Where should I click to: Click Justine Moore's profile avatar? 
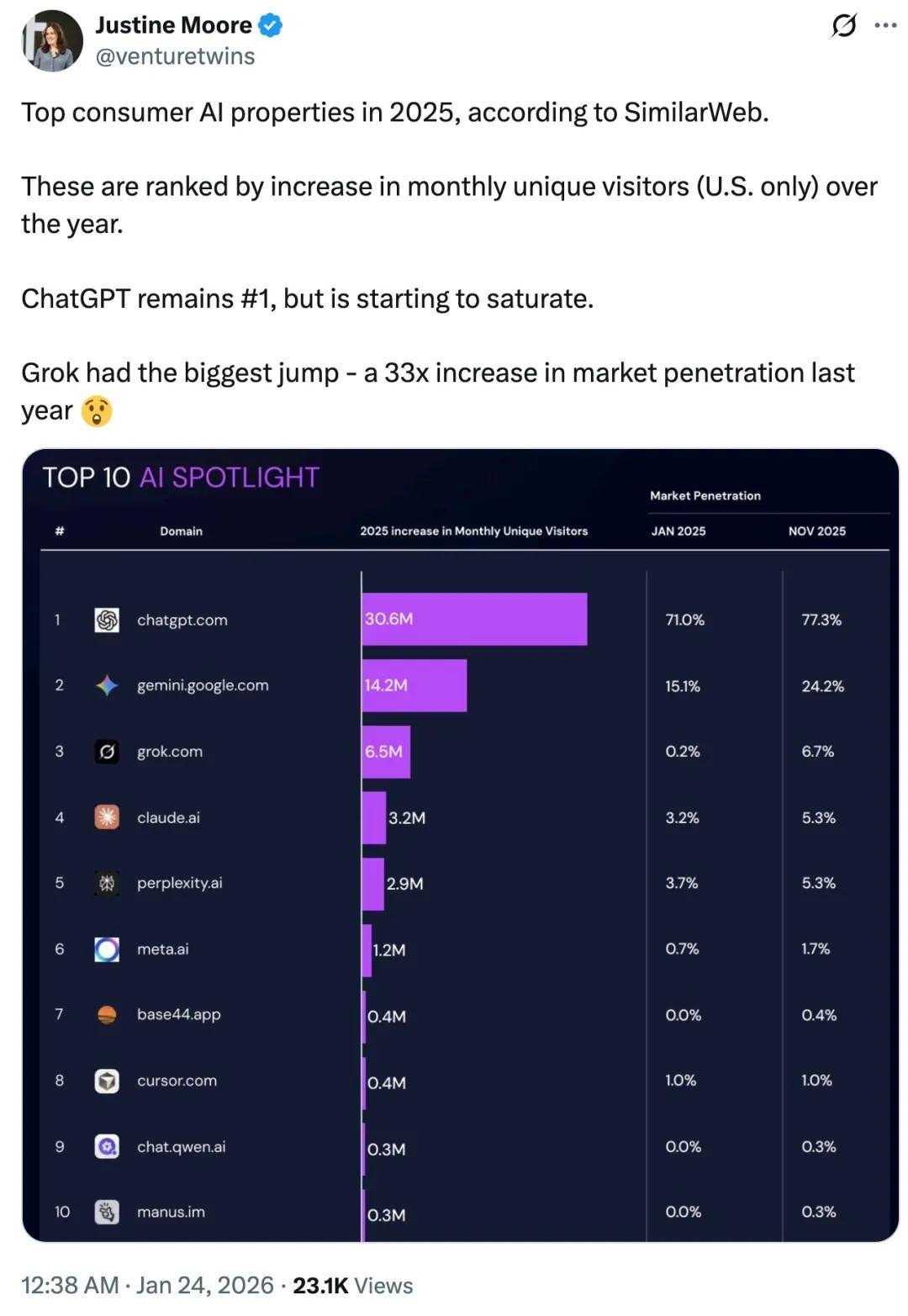[x=52, y=41]
